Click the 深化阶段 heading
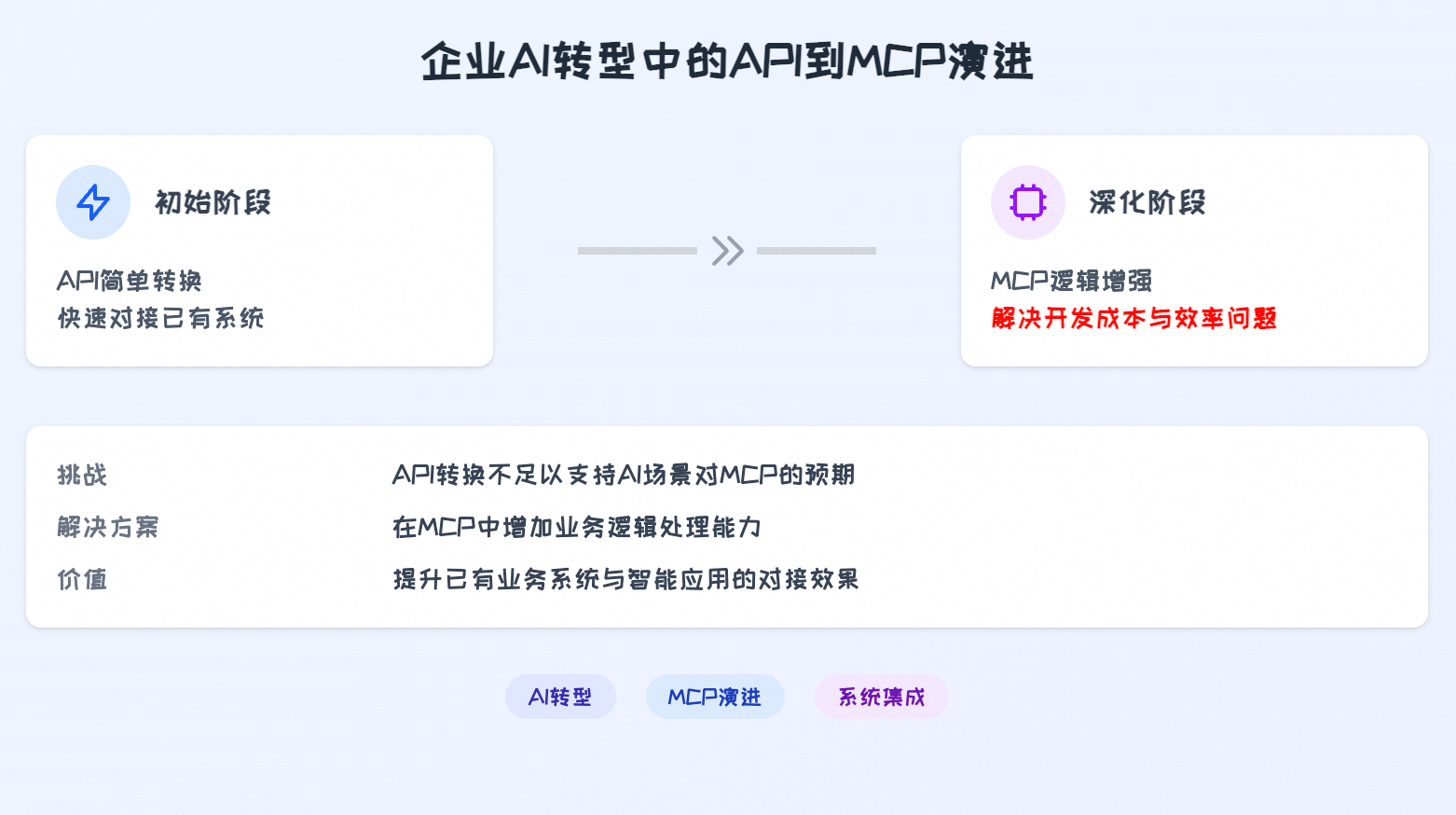Screen dimensions: 1456x815 coord(1147,202)
